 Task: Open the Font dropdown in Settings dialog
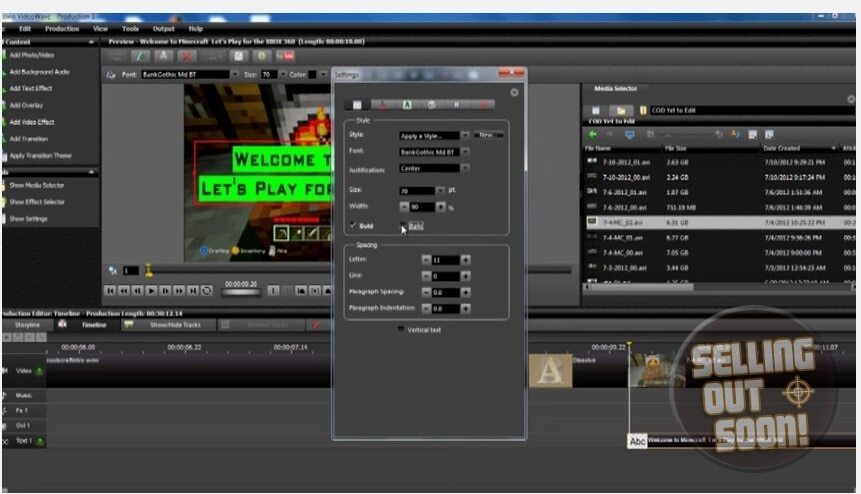click(465, 152)
